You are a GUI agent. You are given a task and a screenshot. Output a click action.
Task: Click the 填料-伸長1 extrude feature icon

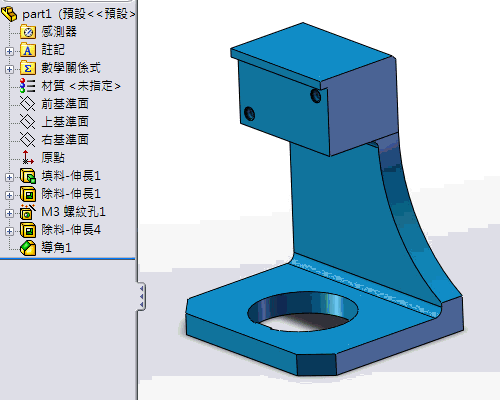pos(28,176)
